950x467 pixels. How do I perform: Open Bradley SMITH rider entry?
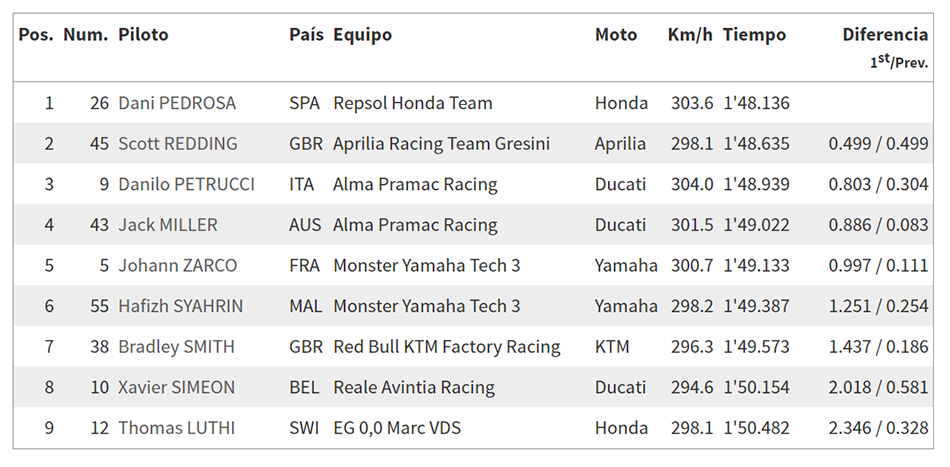(176, 347)
